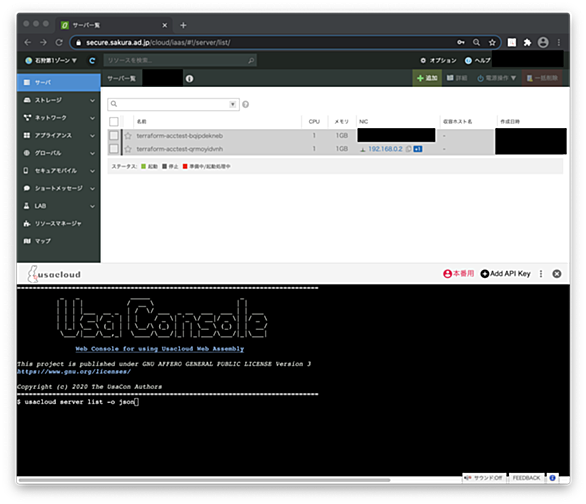Click the help icon beside the filter box
This screenshot has height=504, width=586.
[246, 104]
